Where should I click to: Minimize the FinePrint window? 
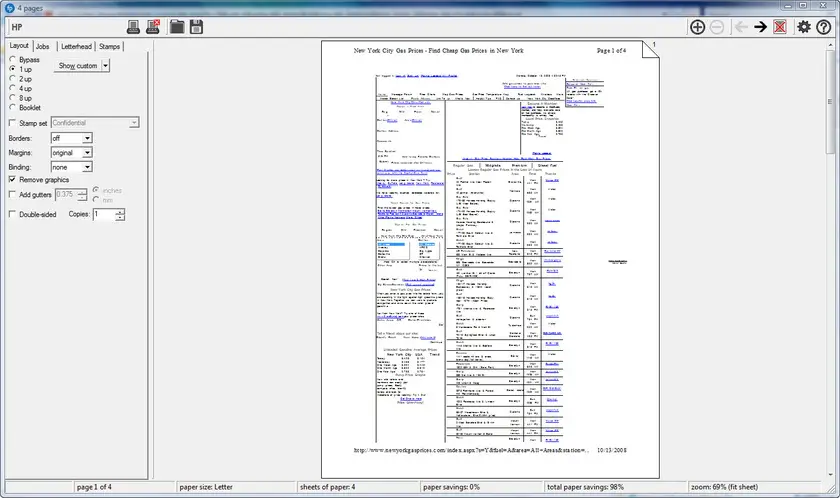coord(788,5)
